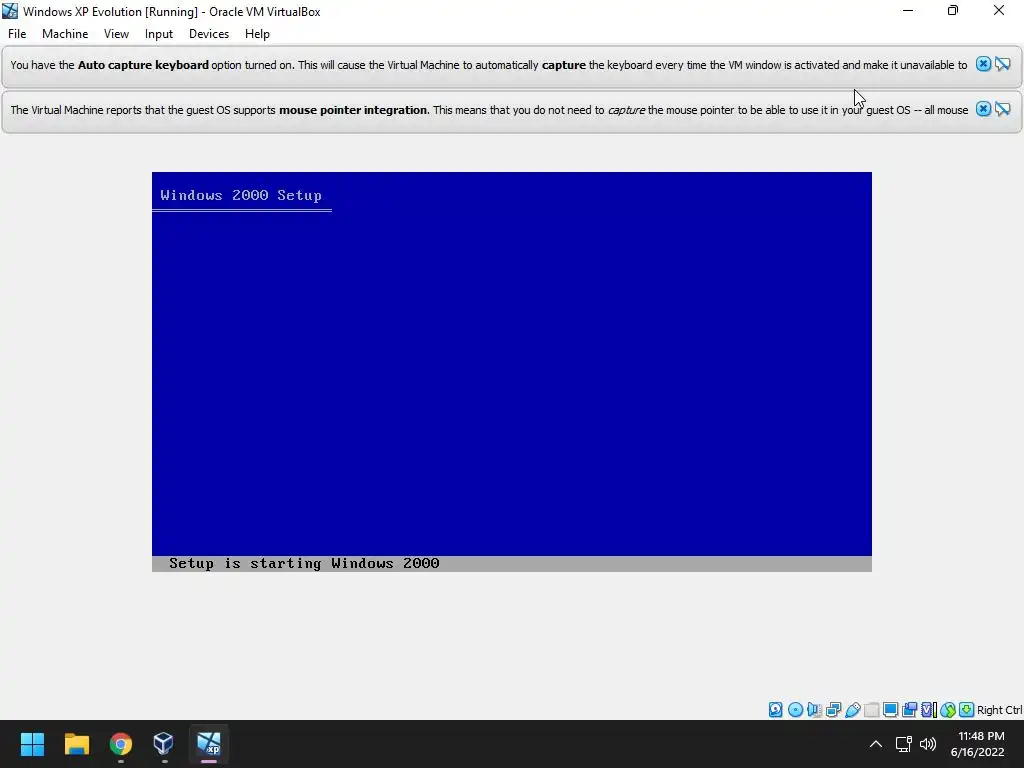Open the Windows Start menu
Viewport: 1024px width, 768px height.
[x=32, y=744]
